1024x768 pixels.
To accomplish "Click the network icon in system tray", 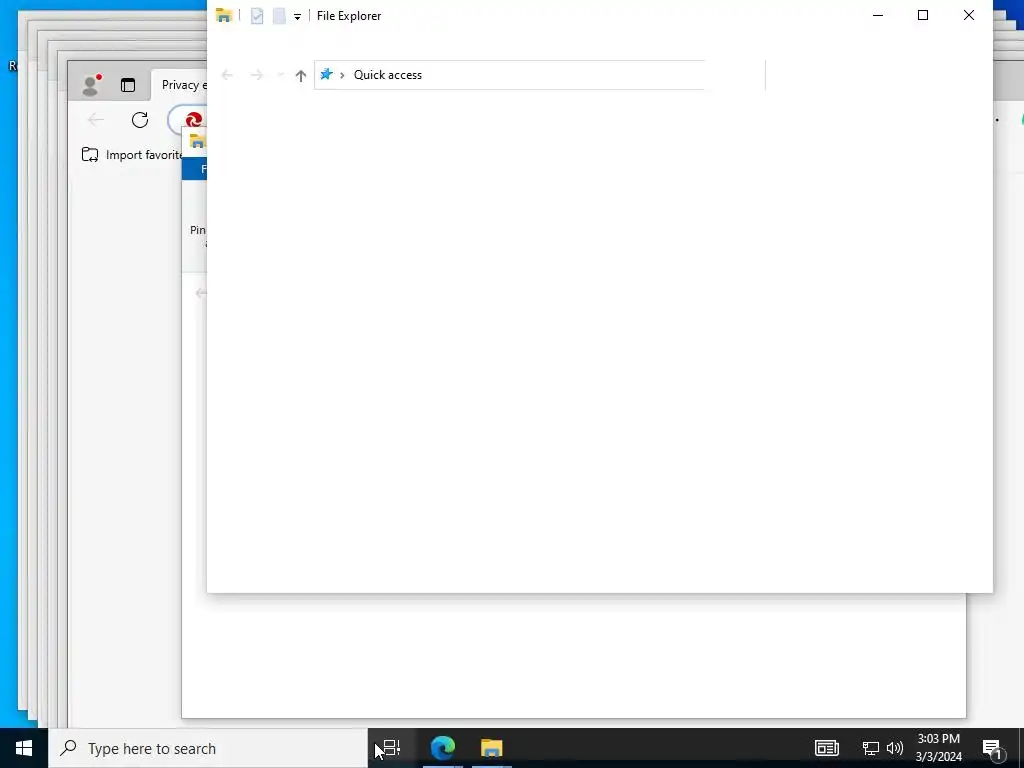I will click(x=871, y=748).
